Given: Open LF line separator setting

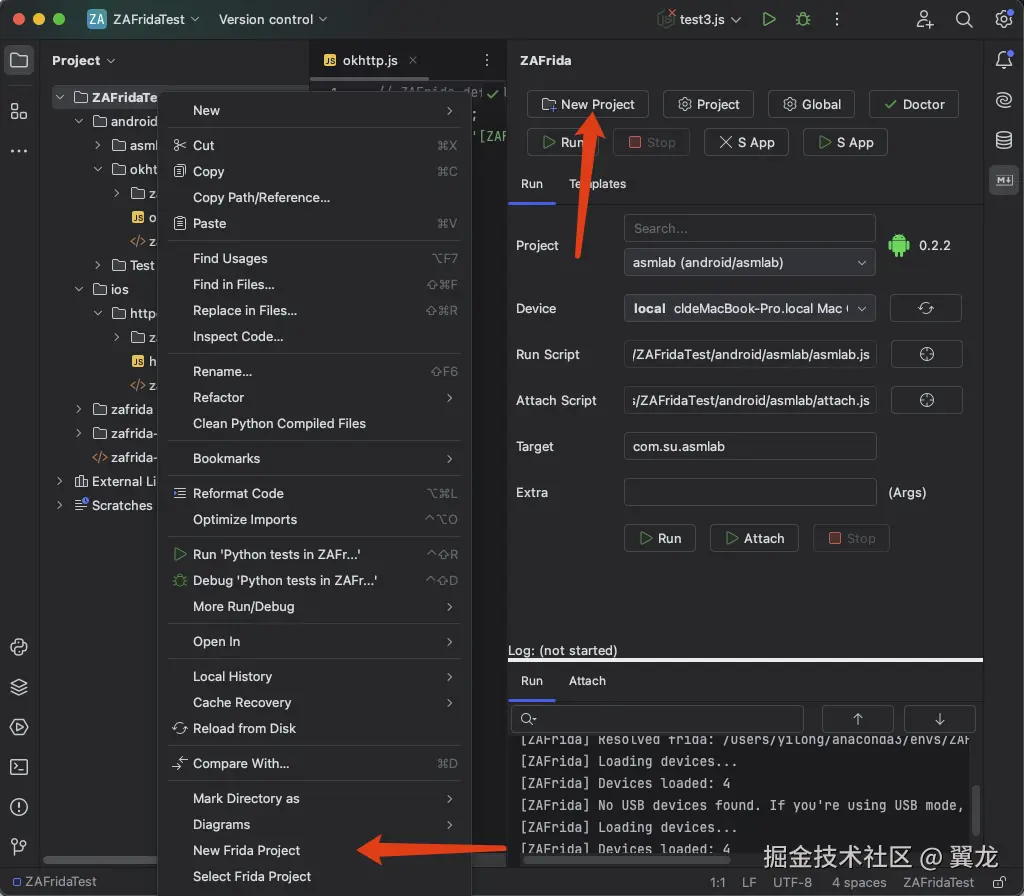Looking at the screenshot, I should 749,882.
